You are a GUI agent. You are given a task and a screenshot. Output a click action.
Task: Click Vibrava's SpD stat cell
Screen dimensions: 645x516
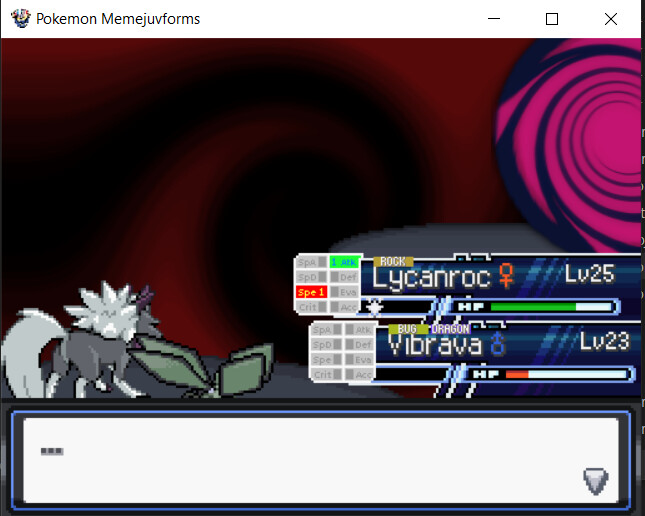327,344
